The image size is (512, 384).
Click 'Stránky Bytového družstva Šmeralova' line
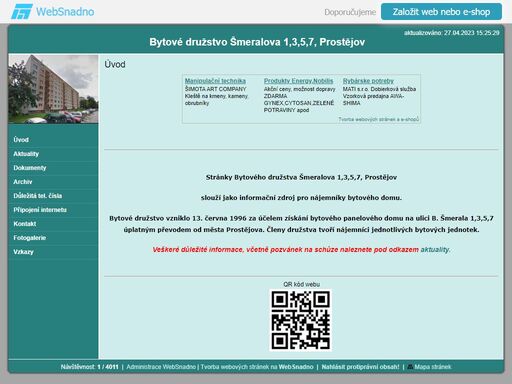pos(301,177)
